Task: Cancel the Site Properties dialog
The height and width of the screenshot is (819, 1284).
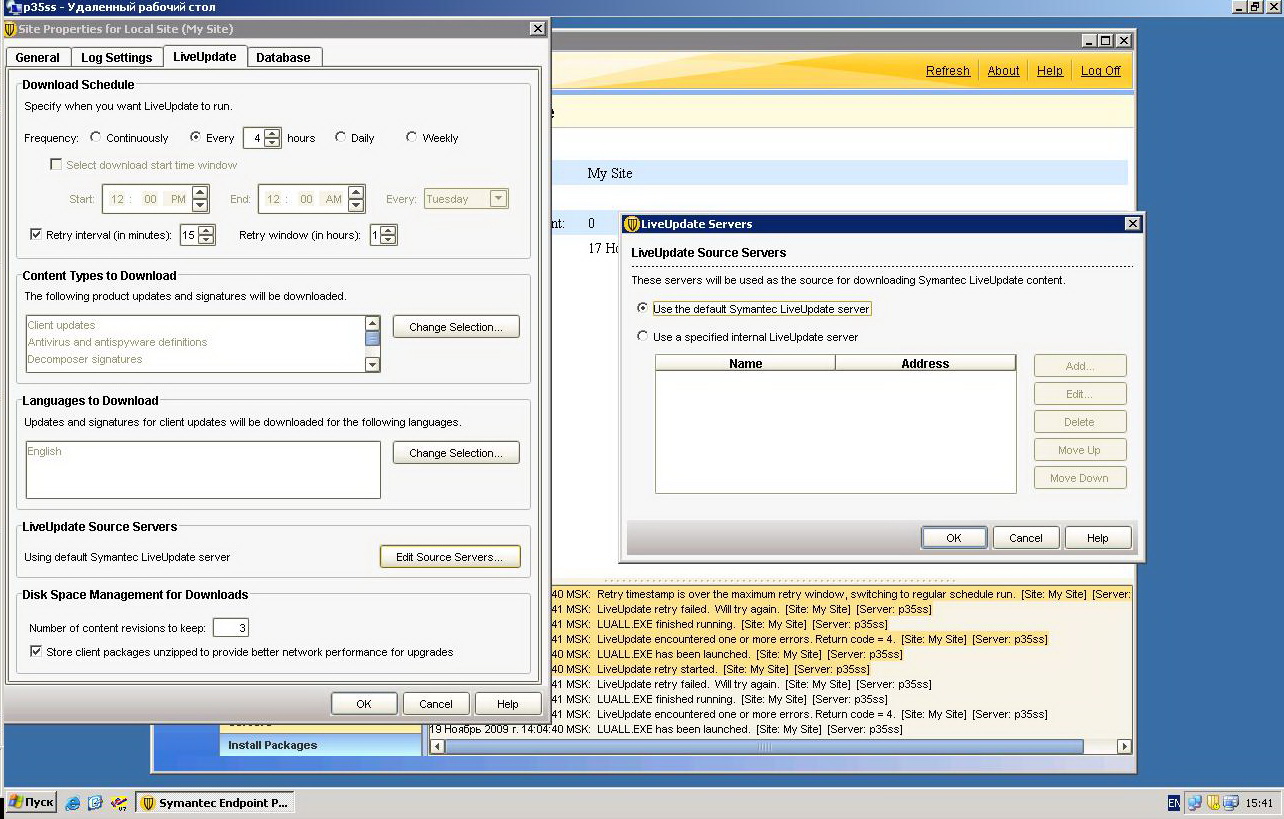Action: pos(436,704)
